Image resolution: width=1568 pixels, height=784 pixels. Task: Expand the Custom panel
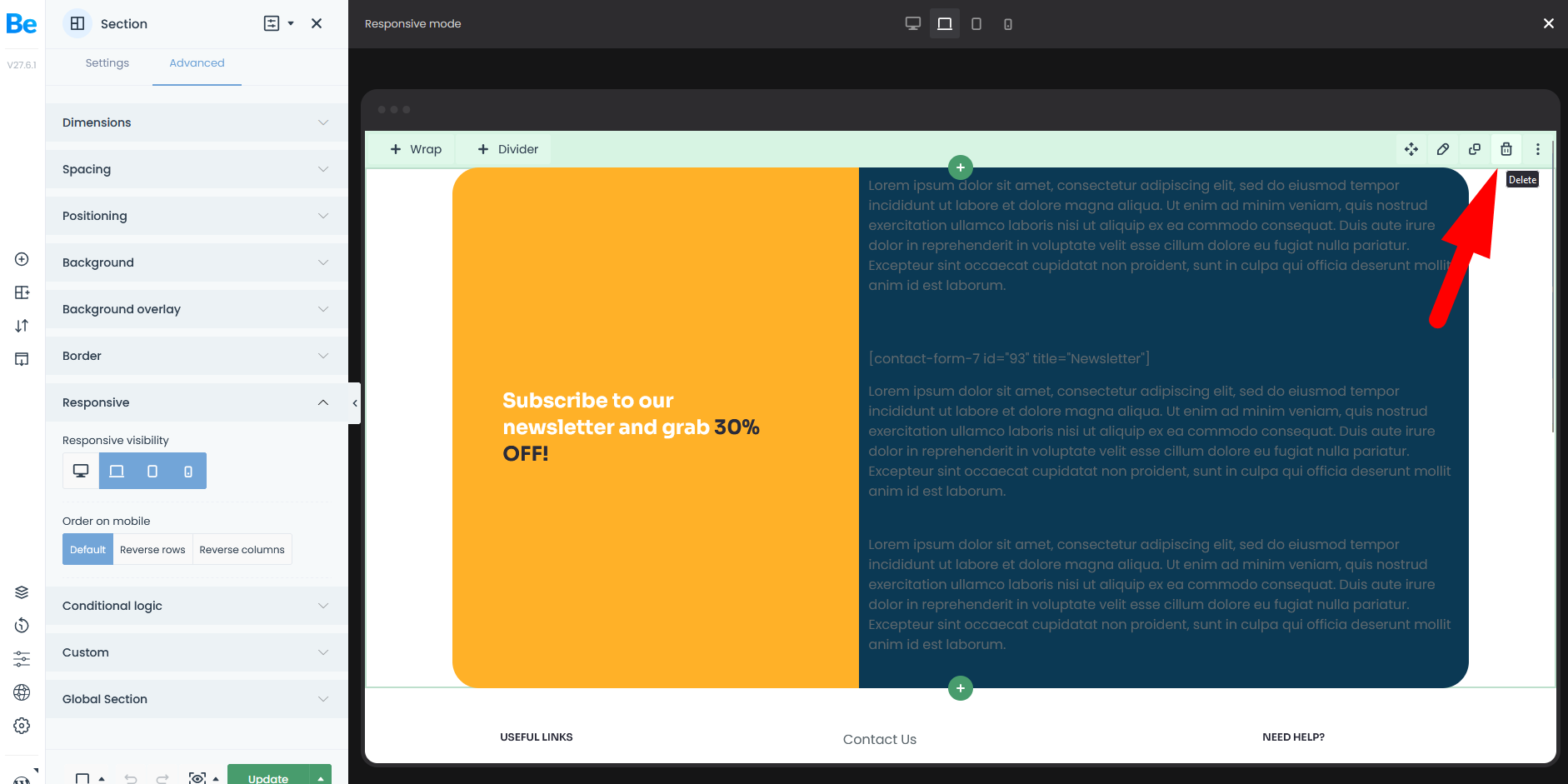(197, 652)
